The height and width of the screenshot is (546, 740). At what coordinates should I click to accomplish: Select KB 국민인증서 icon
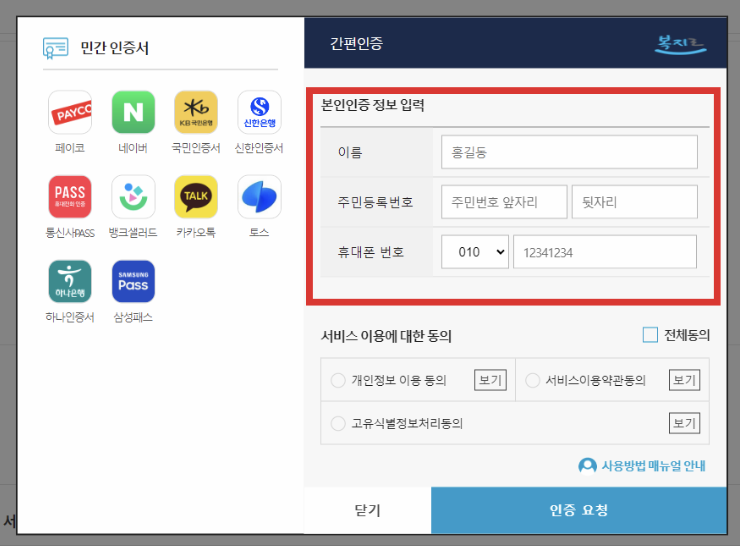tap(196, 112)
